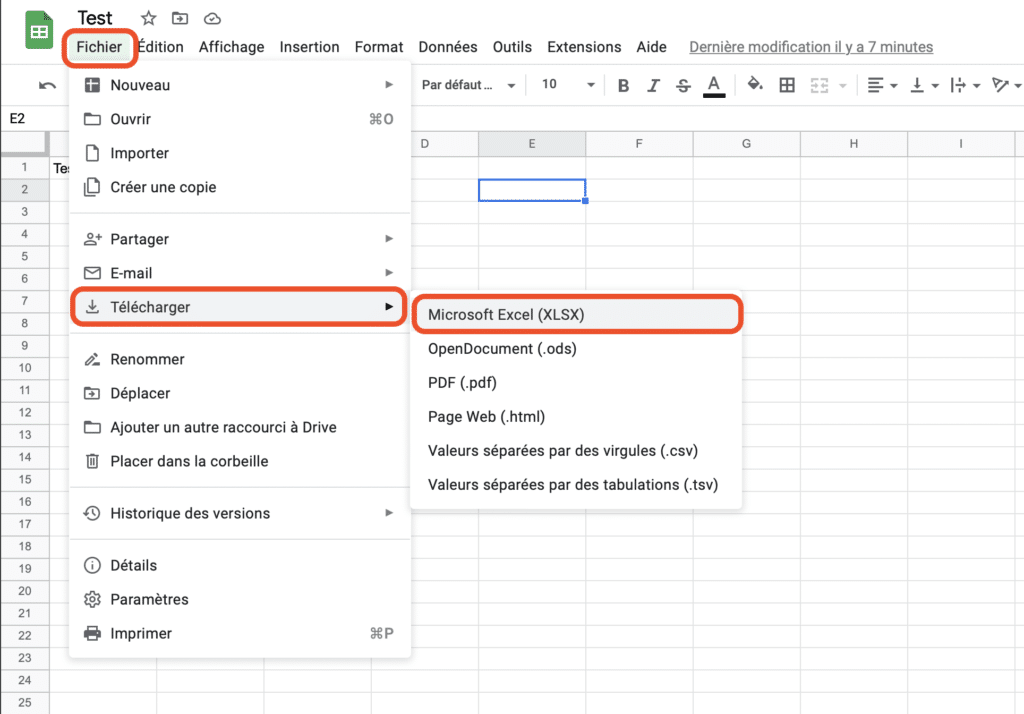The image size is (1024, 714).
Task: Download as Page Web (.html)
Action: 576,417
